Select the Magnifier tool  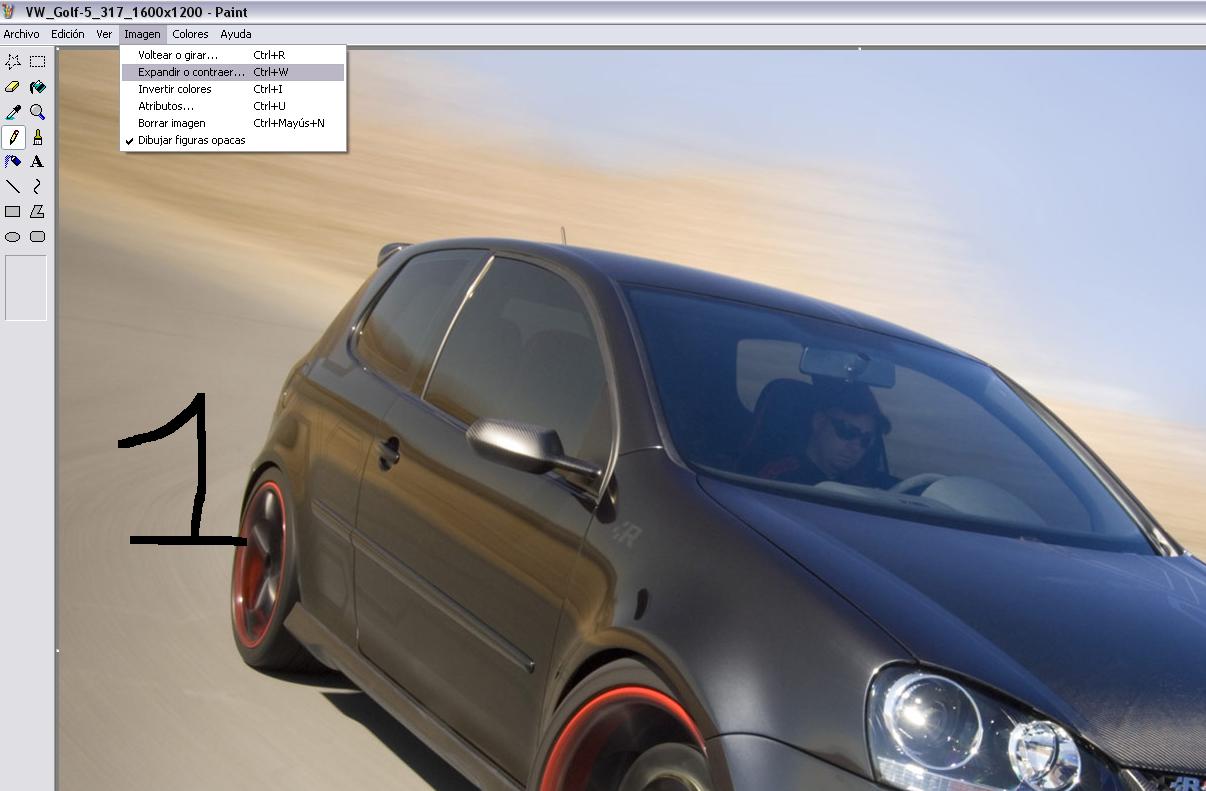[37, 112]
